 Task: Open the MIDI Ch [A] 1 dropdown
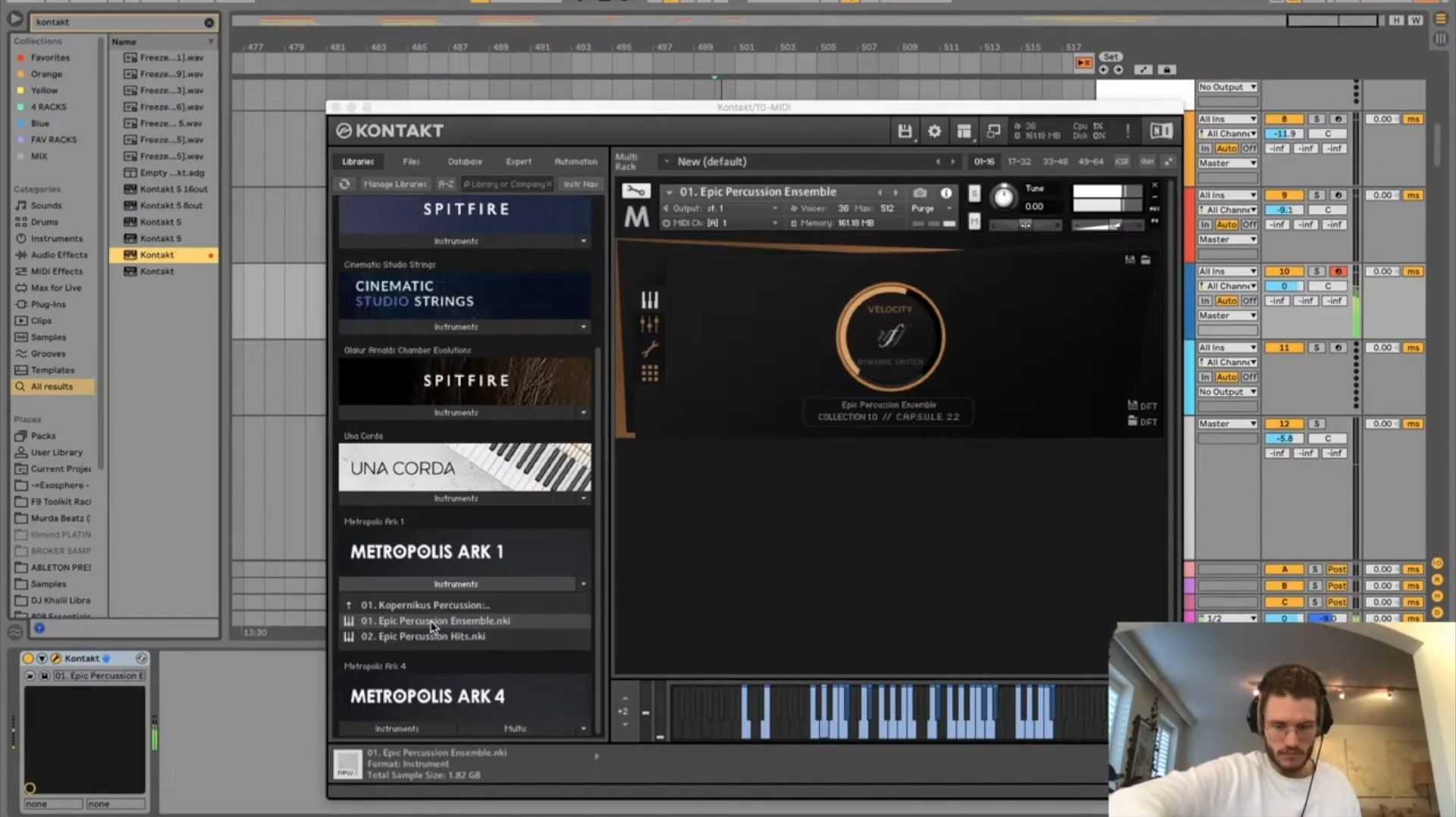pos(722,224)
